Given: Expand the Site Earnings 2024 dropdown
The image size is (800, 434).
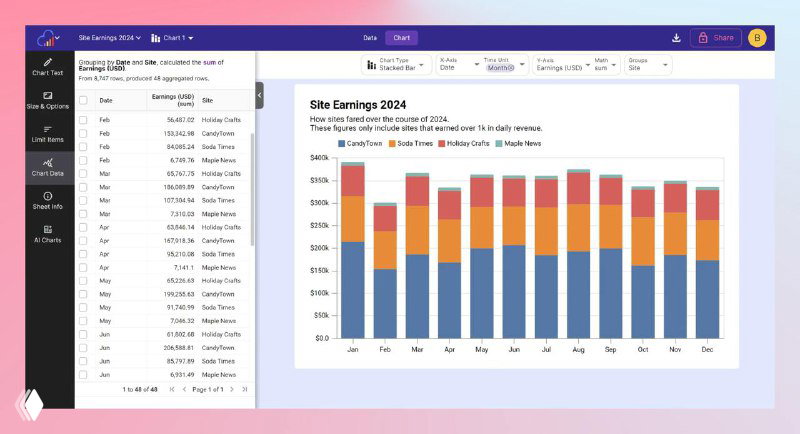Looking at the screenshot, I should (x=110, y=38).
